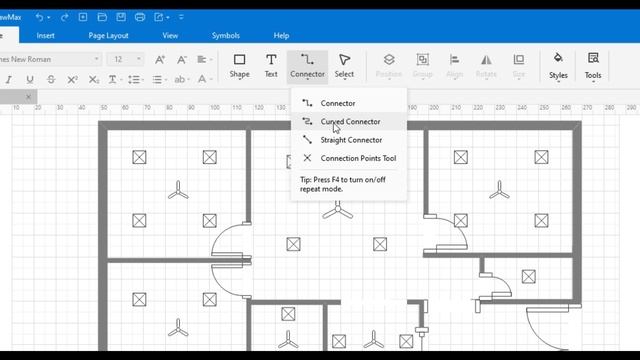Image resolution: width=640 pixels, height=360 pixels.
Task: Expand export options arrow
Action: [x=168, y=18]
